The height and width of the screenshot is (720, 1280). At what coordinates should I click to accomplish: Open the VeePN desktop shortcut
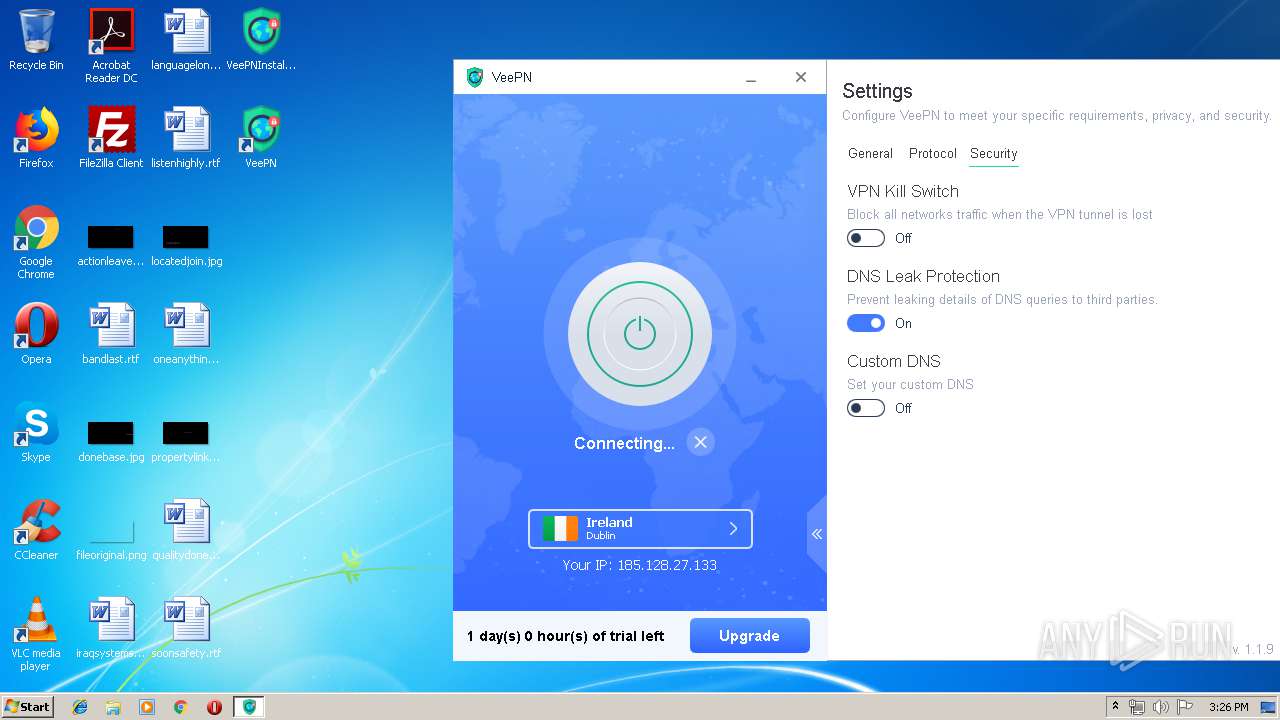point(261,138)
